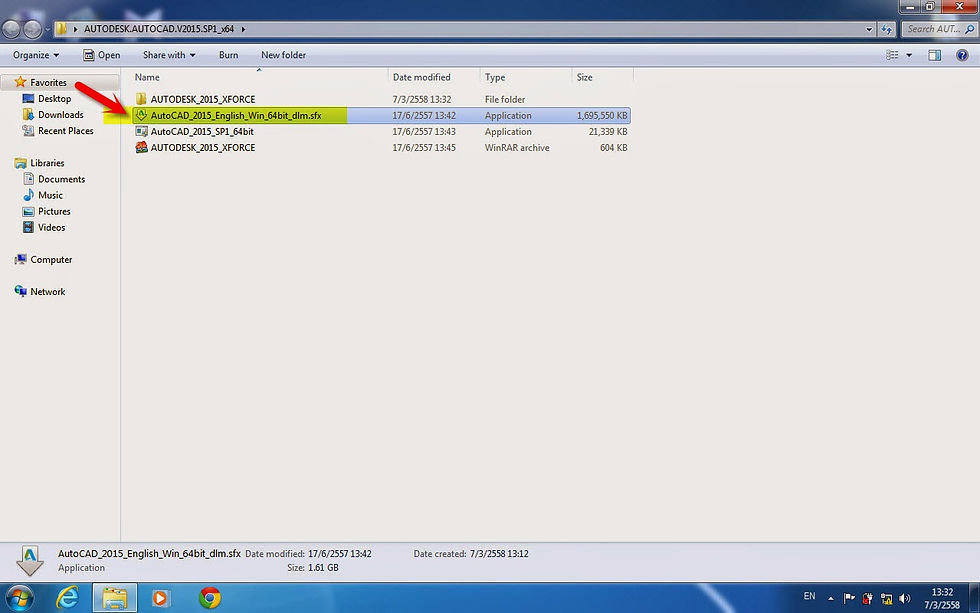Launch Google Chrome from the taskbar

(210, 598)
